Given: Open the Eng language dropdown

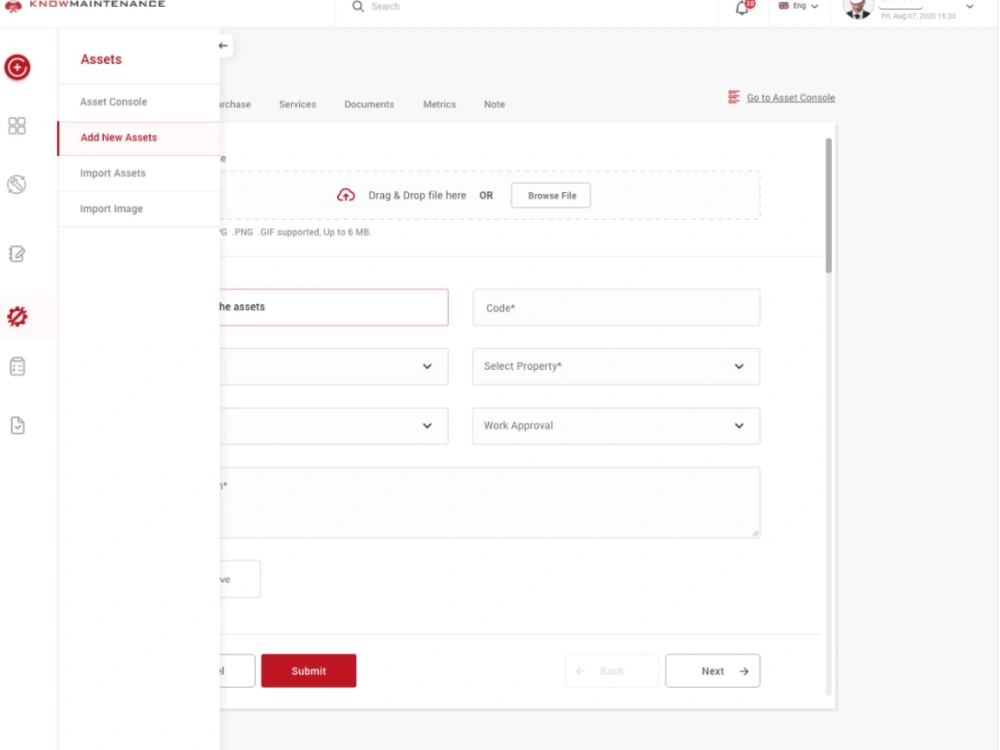Looking at the screenshot, I should 798,6.
